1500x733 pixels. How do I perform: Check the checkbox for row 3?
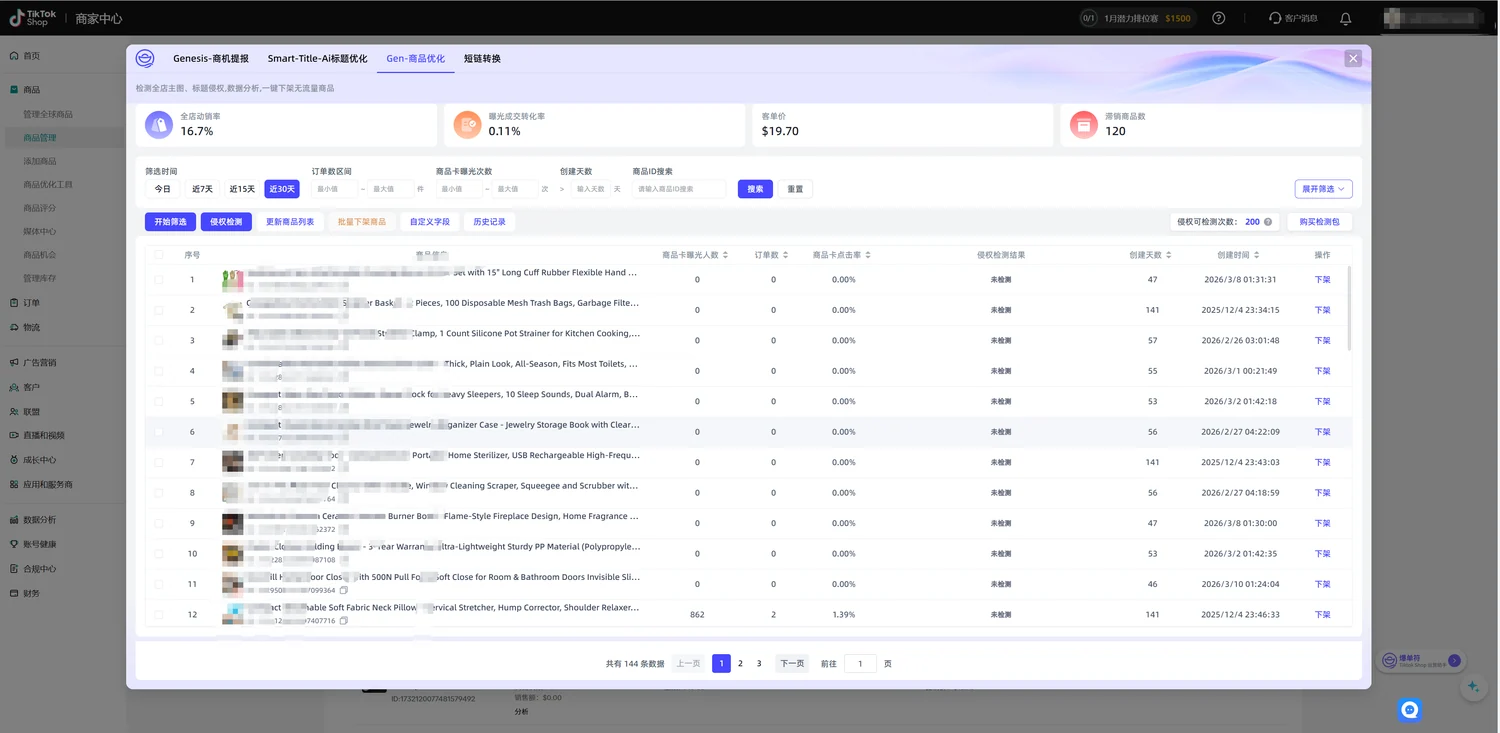point(159,341)
